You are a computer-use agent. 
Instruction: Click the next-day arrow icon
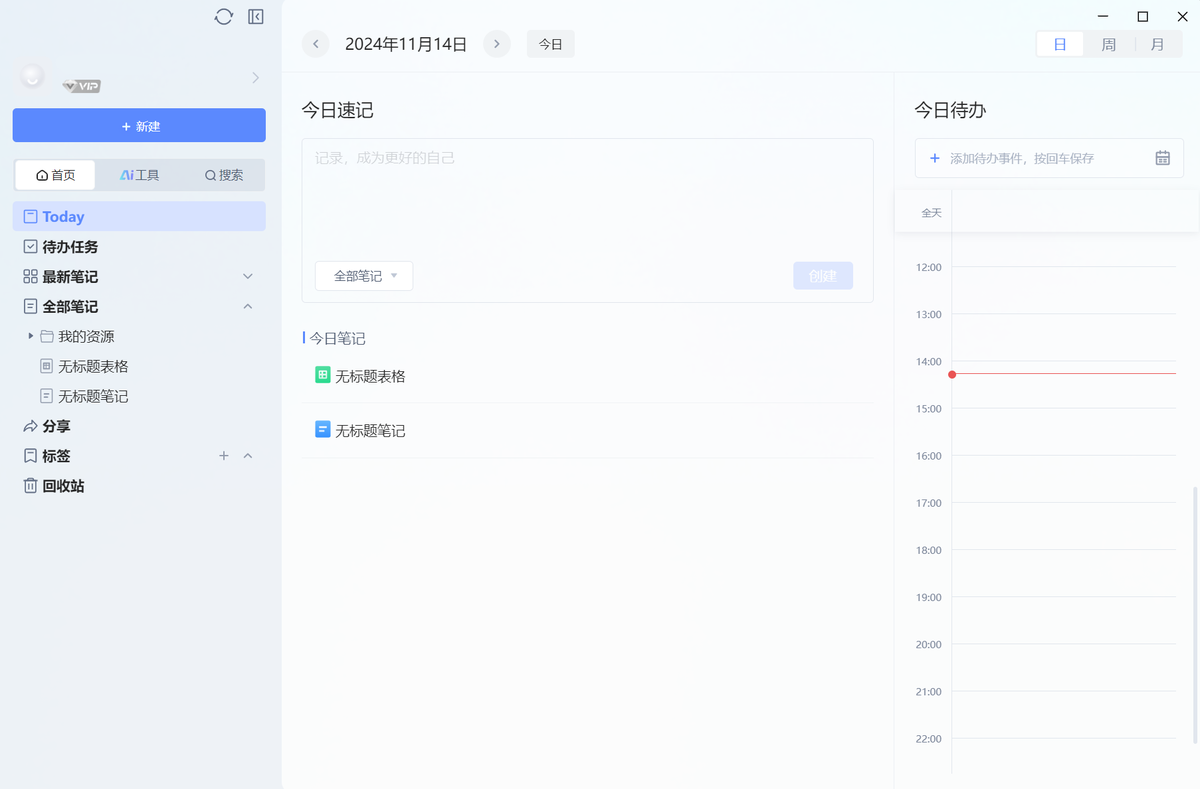coord(496,44)
